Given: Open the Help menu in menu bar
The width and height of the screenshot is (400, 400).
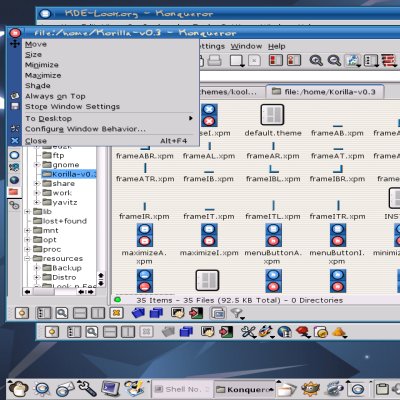Looking at the screenshot, I should pos(277,46).
